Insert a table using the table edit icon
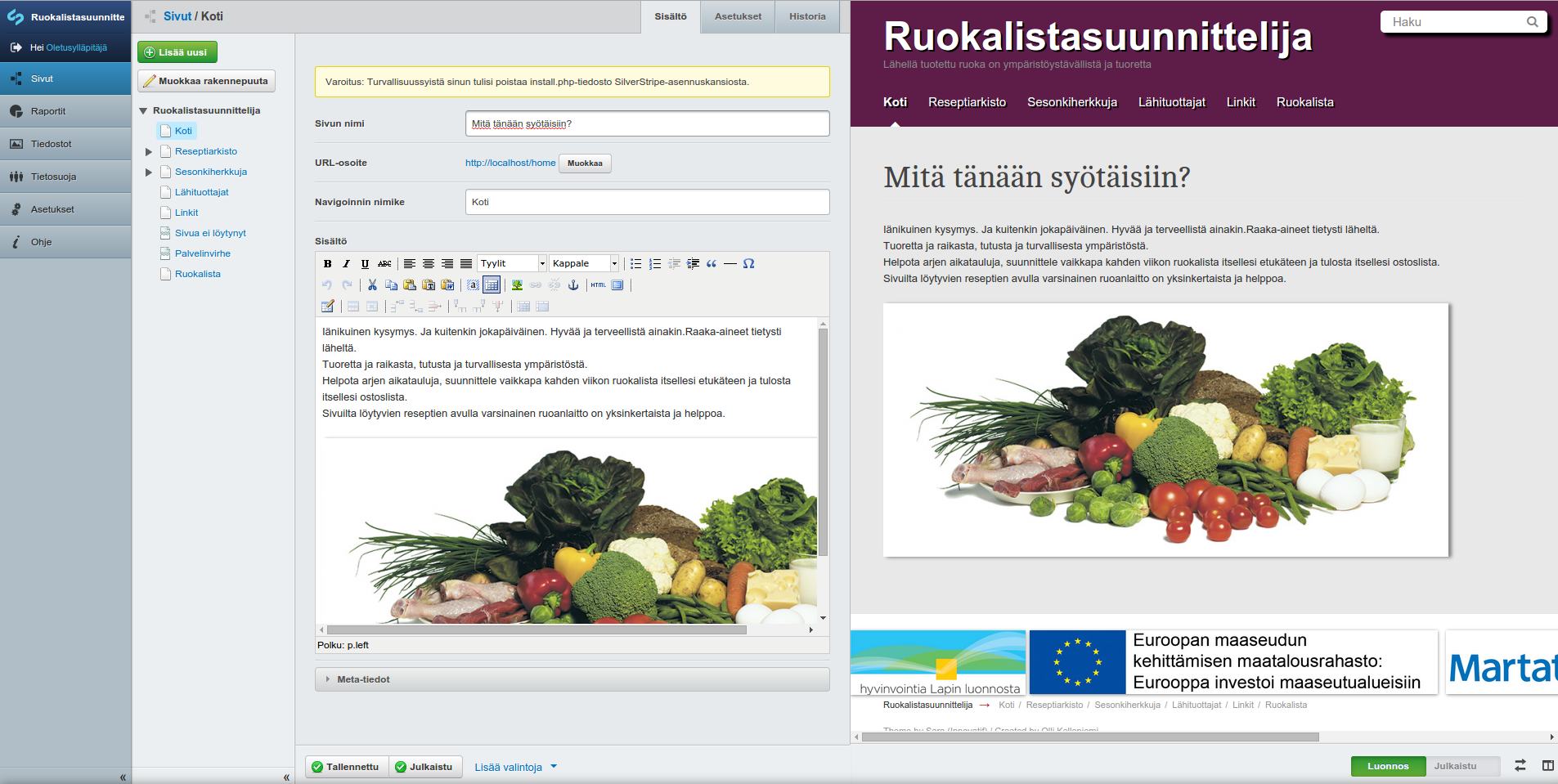This screenshot has width=1558, height=784. [x=327, y=306]
